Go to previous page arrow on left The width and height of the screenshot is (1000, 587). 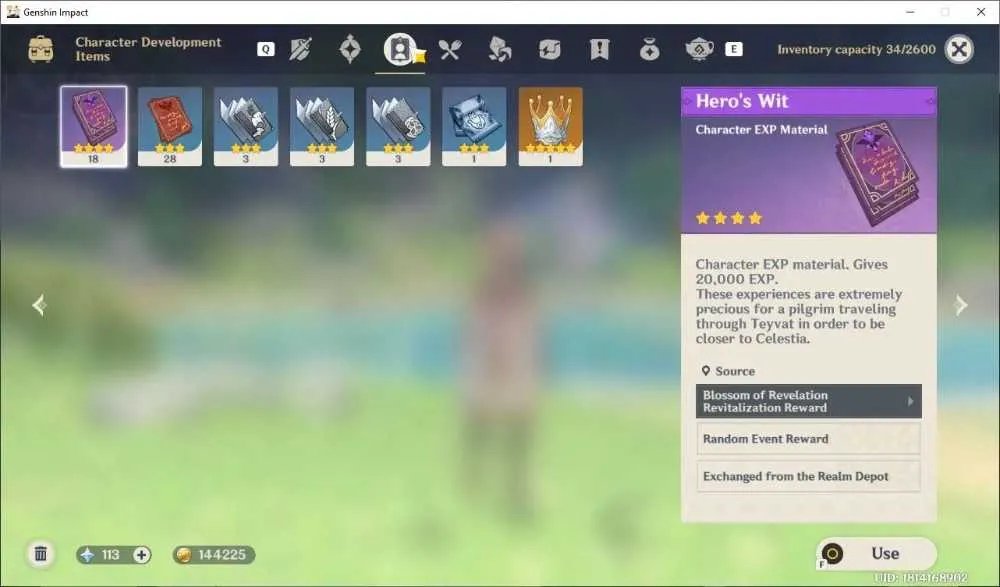(x=39, y=305)
